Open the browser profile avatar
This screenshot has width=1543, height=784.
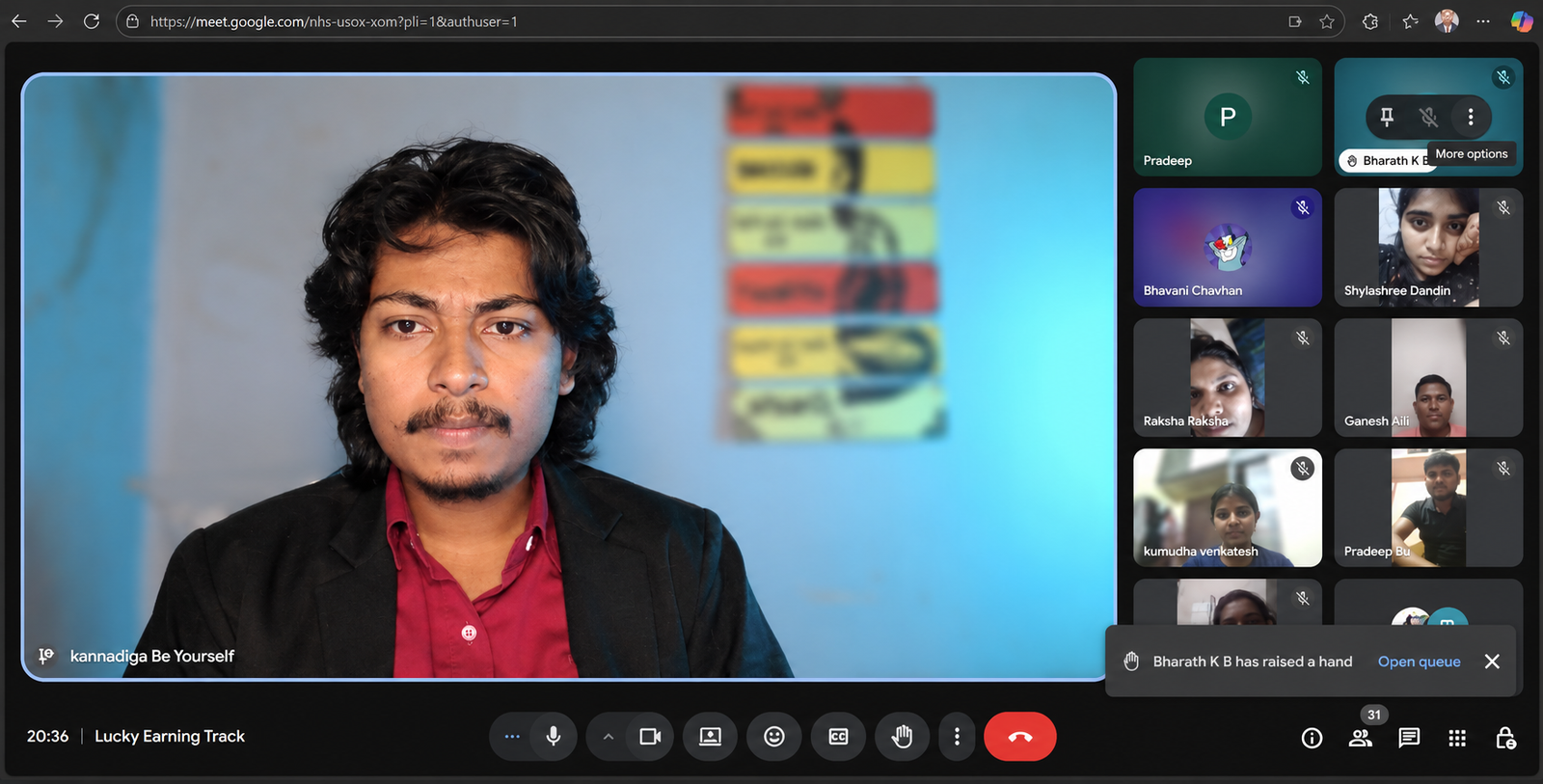[1447, 21]
